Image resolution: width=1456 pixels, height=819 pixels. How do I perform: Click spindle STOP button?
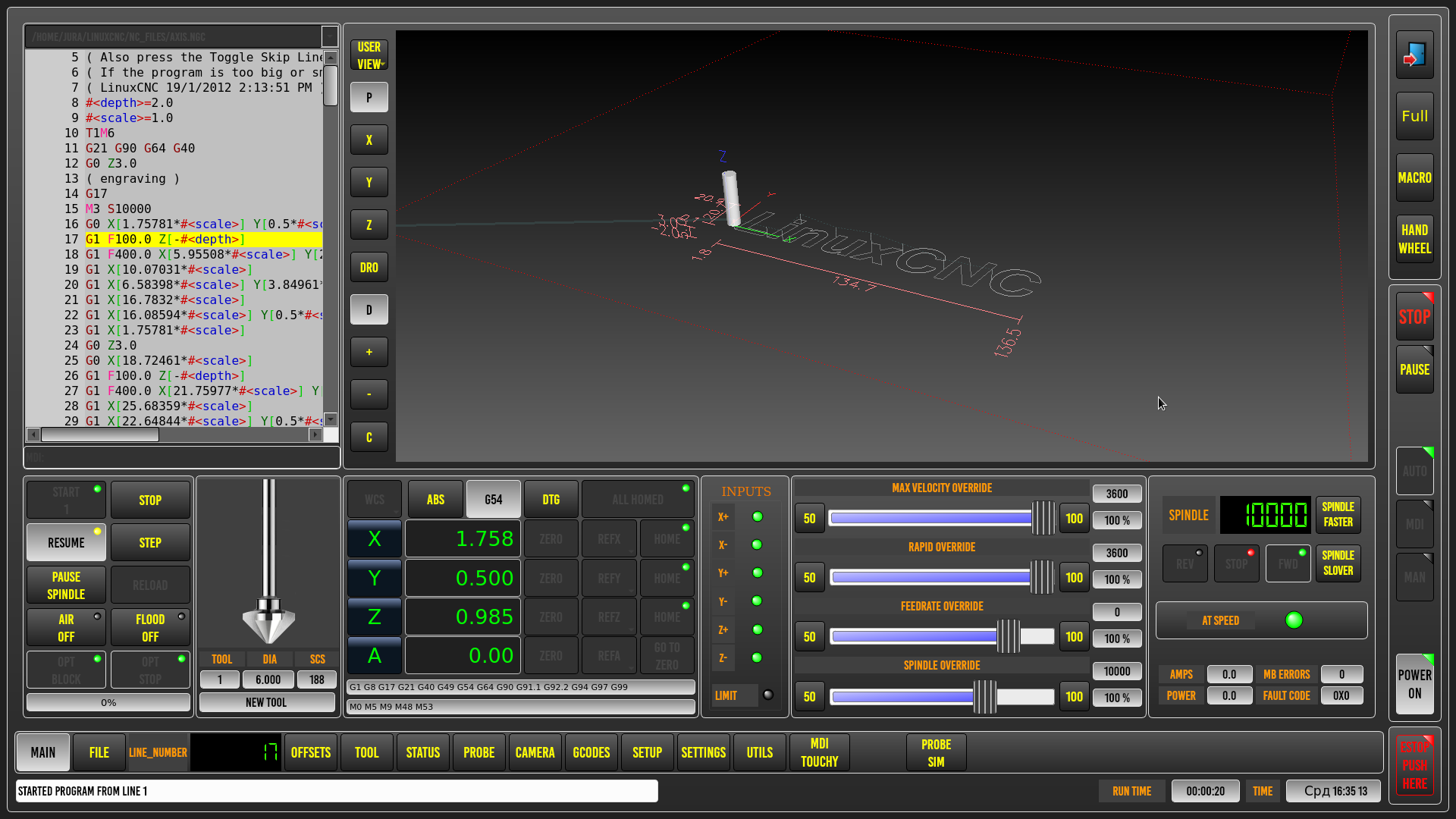coord(1236,563)
